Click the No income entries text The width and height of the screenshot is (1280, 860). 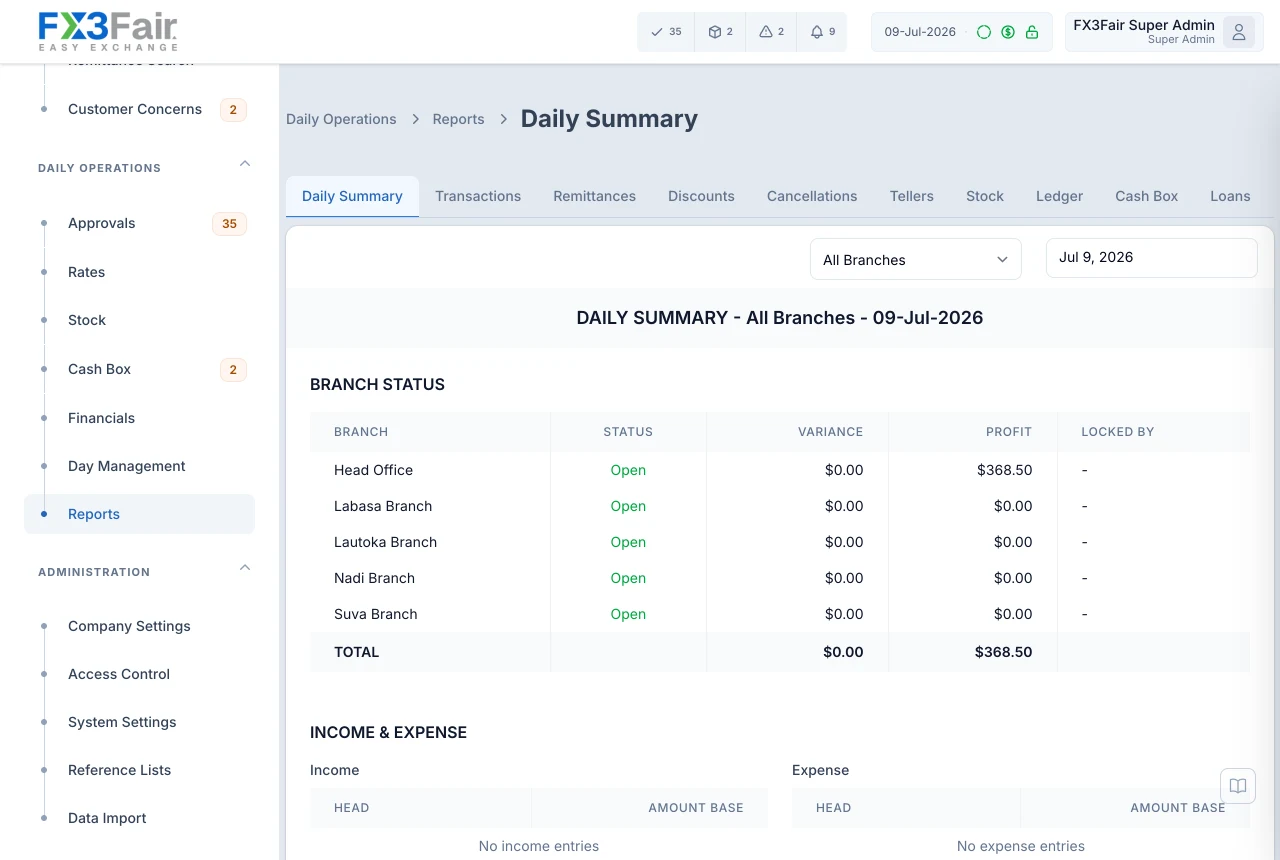(539, 846)
